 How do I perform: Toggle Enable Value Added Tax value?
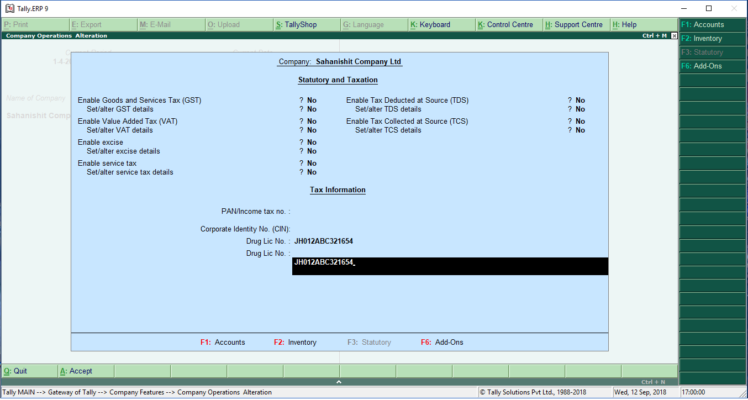[x=312, y=122]
